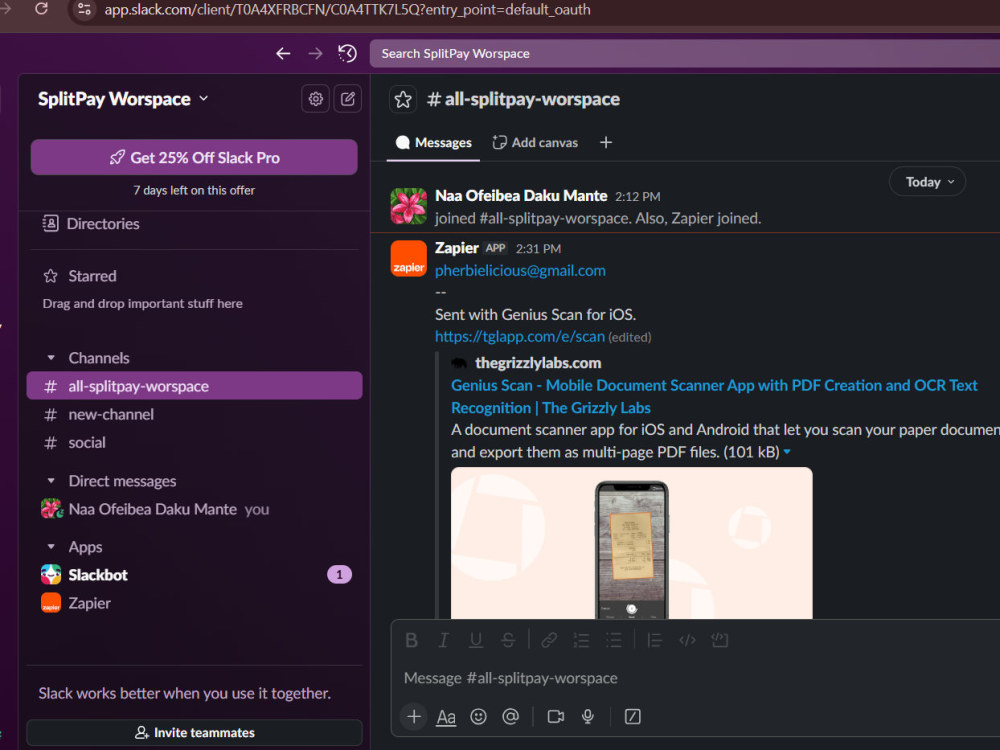
Task: Collapse the Channels section
Action: [x=51, y=358]
